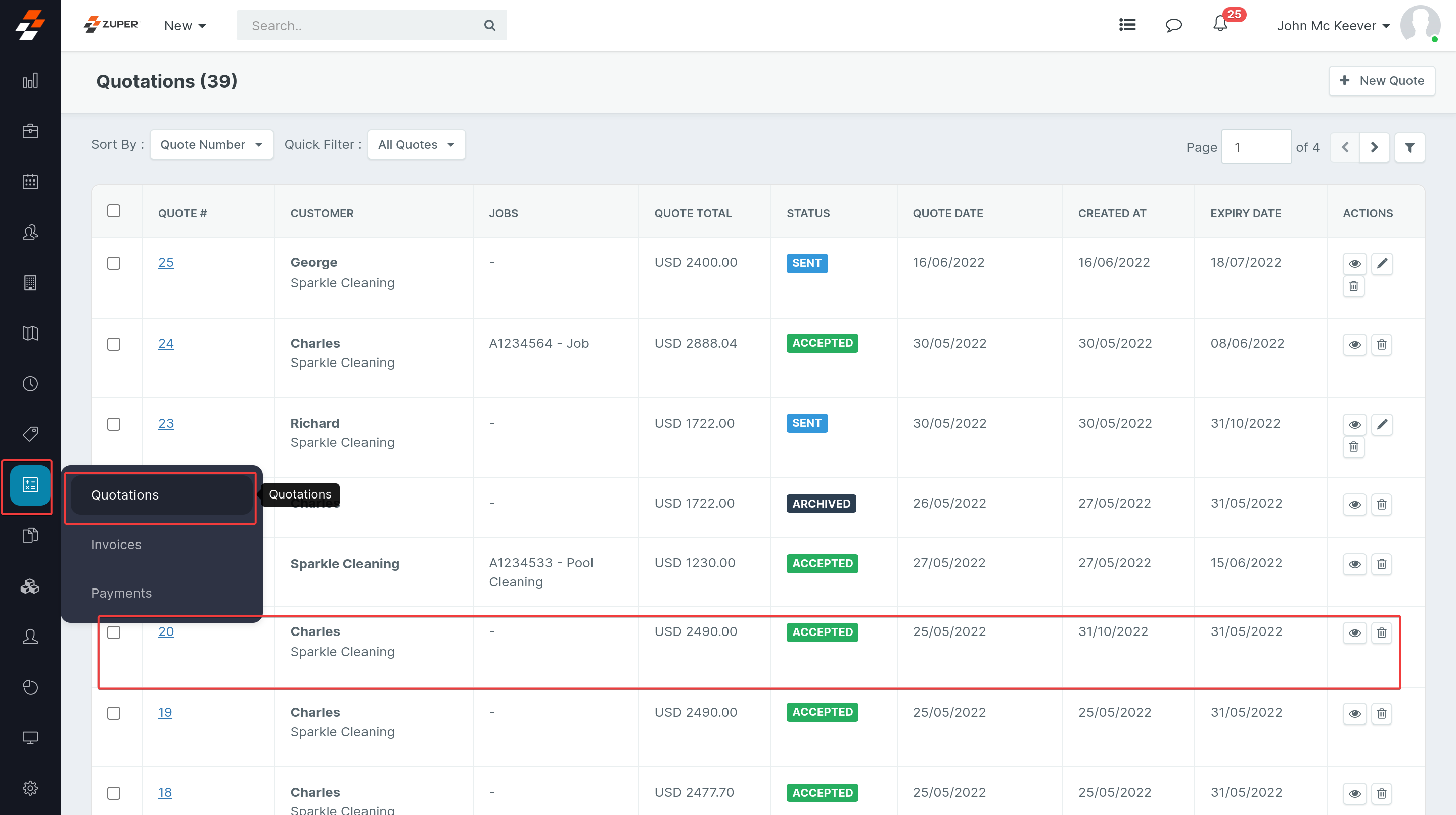Open the chat messages icon
This screenshot has height=815, width=1456.
(1173, 25)
